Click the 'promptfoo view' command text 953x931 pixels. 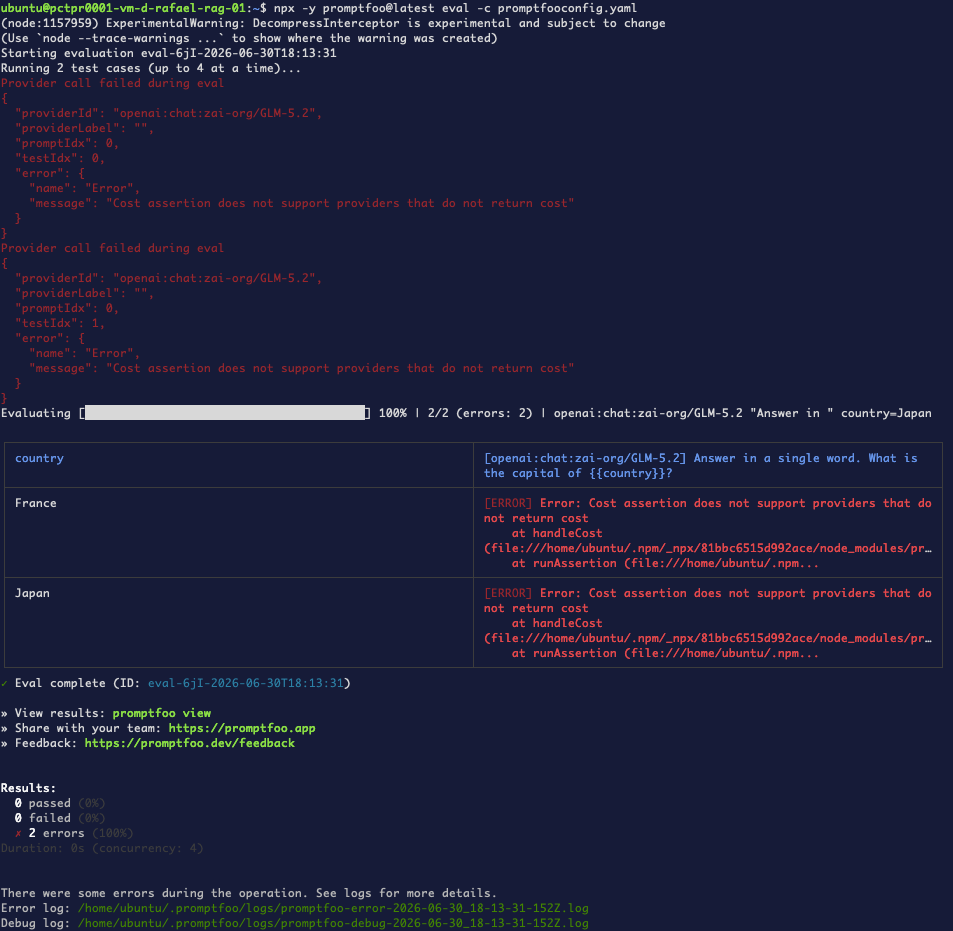[x=162, y=713]
